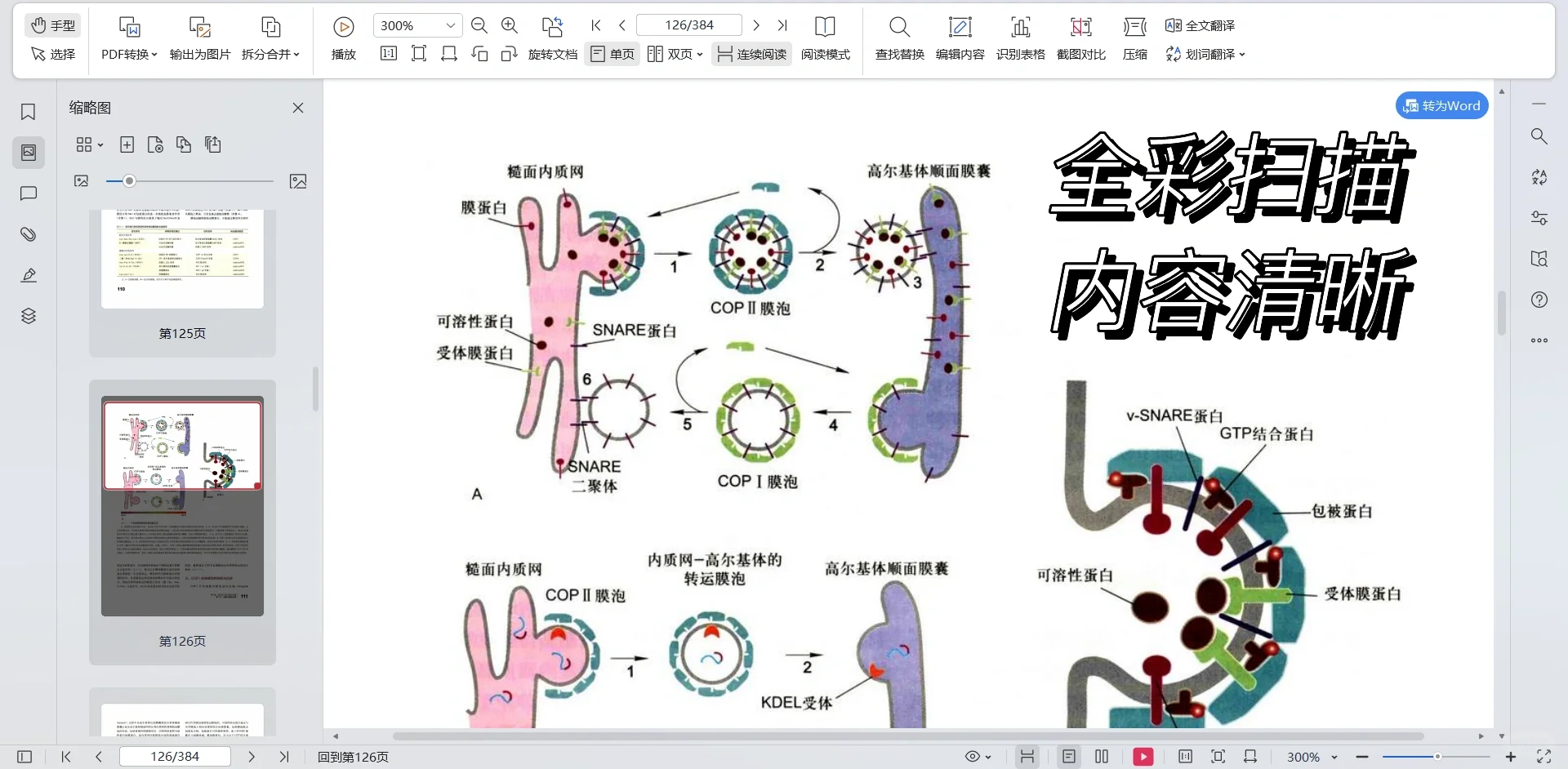
Task: Activate the 选择 selection tool
Action: [53, 54]
